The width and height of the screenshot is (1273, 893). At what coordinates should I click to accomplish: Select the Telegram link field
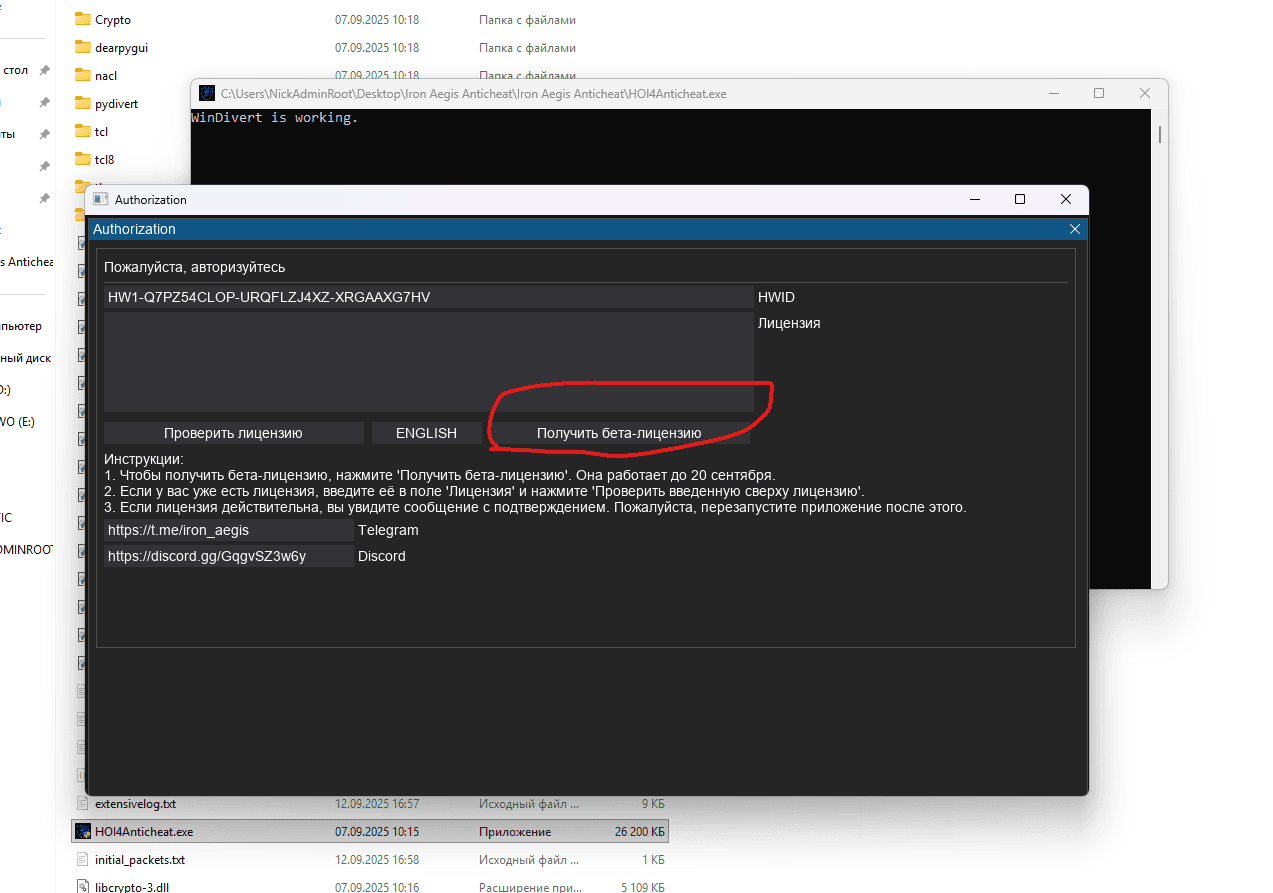(x=228, y=530)
